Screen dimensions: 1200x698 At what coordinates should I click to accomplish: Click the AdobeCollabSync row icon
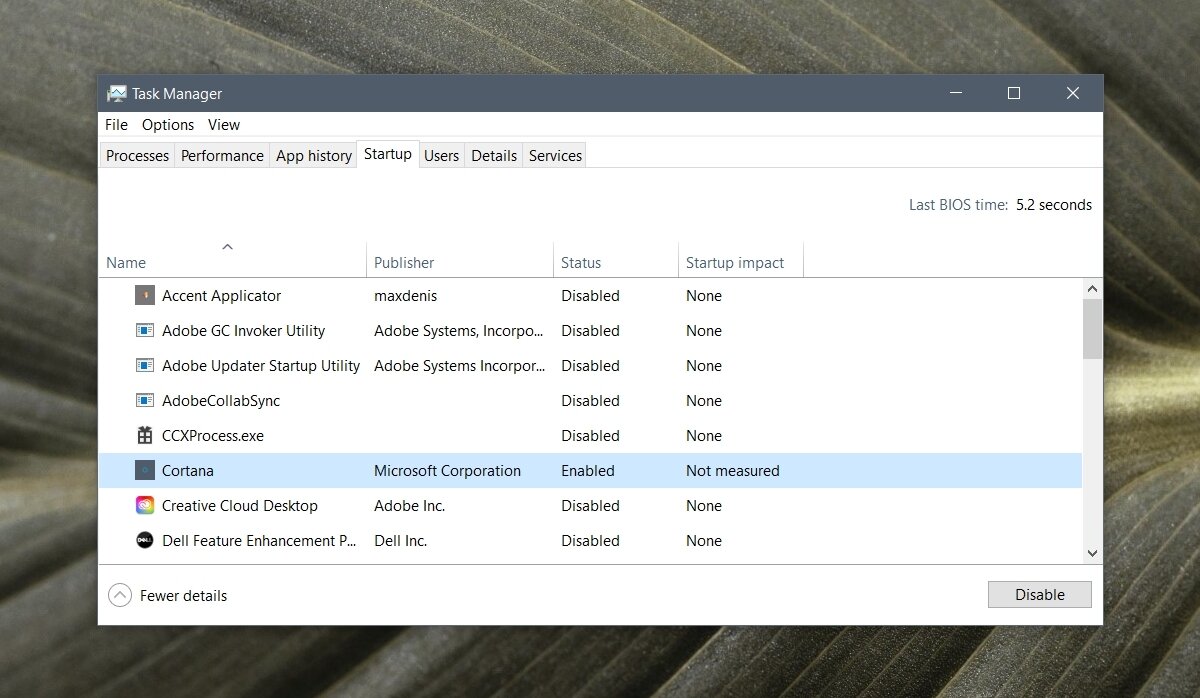[145, 401]
